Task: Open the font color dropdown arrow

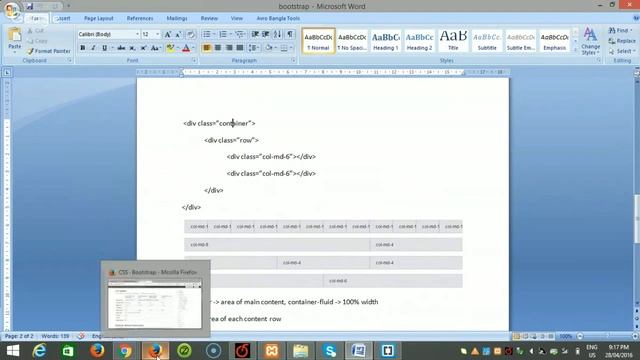Action: point(193,48)
